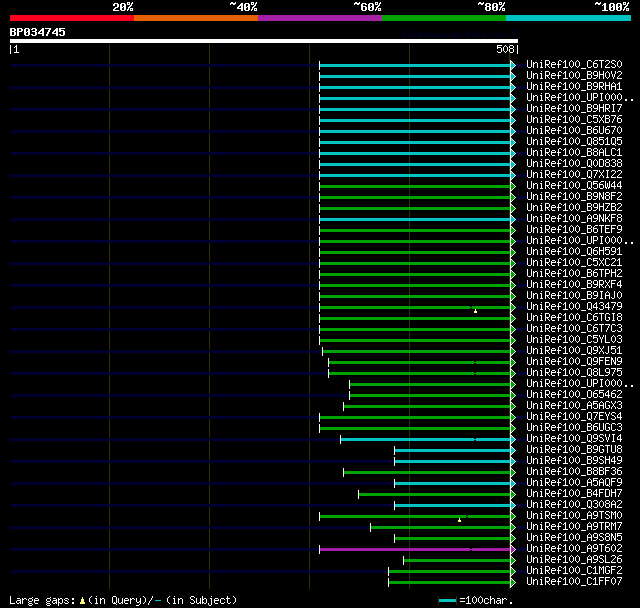Open hit UniRef100_B9HRI7
This screenshot has height=608, width=640.
574,109
